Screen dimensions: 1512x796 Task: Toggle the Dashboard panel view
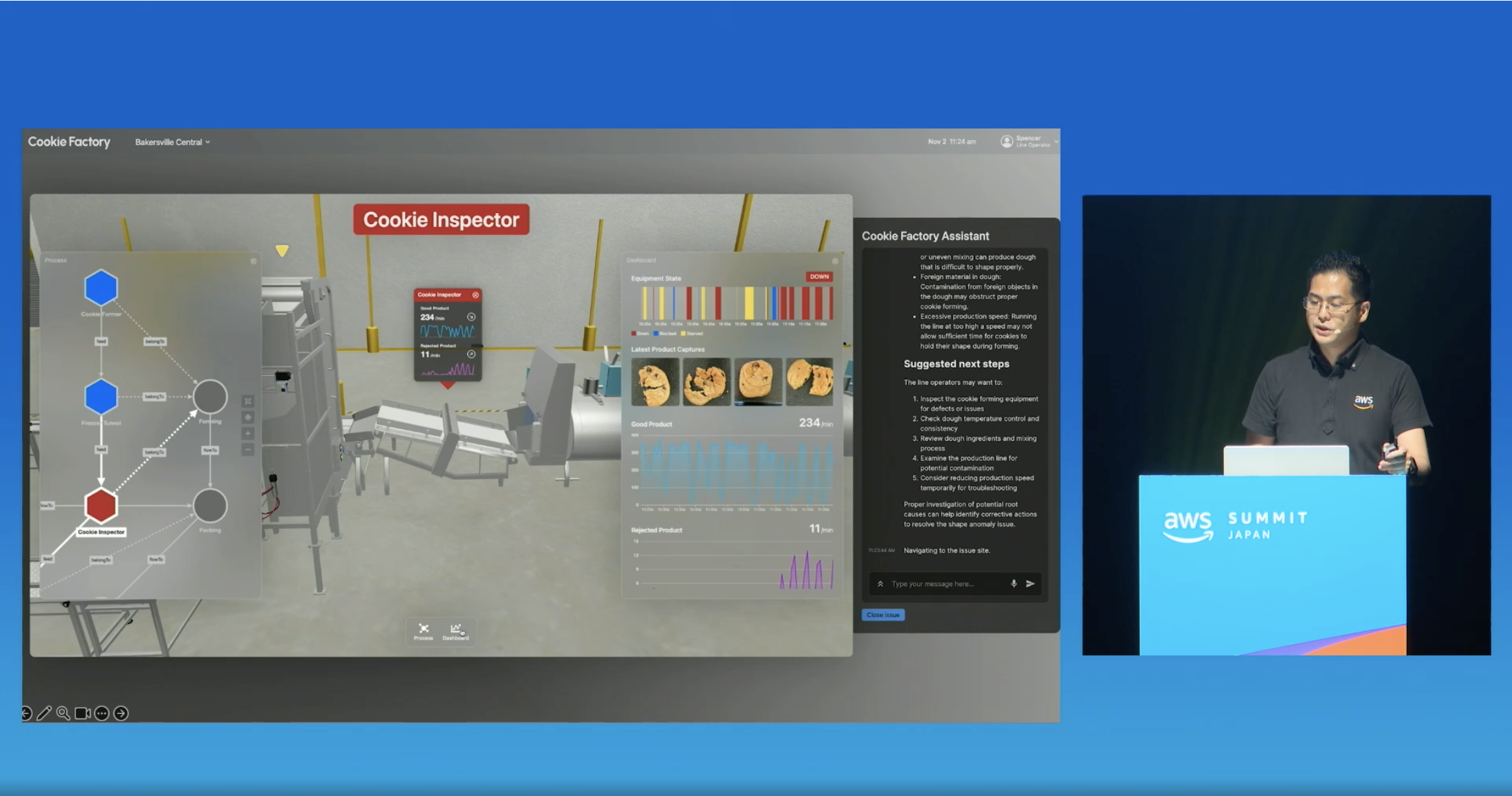[x=455, y=631]
